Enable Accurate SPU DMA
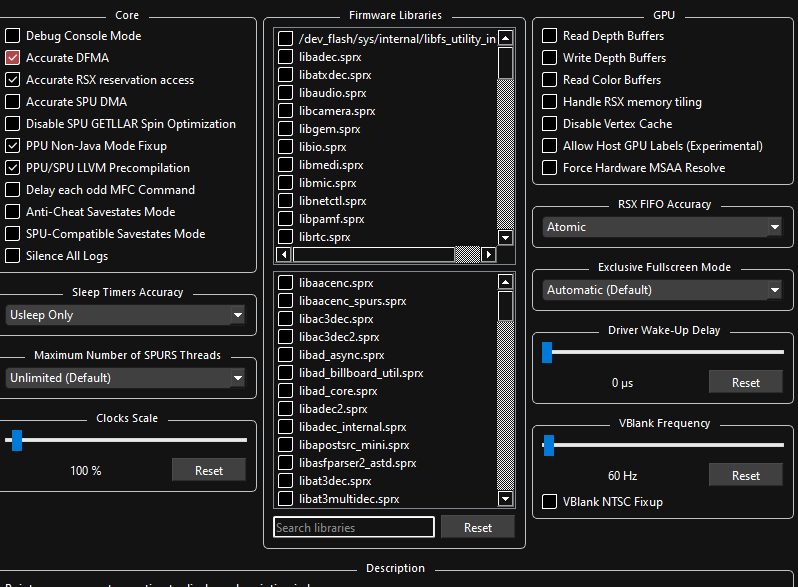 point(13,101)
